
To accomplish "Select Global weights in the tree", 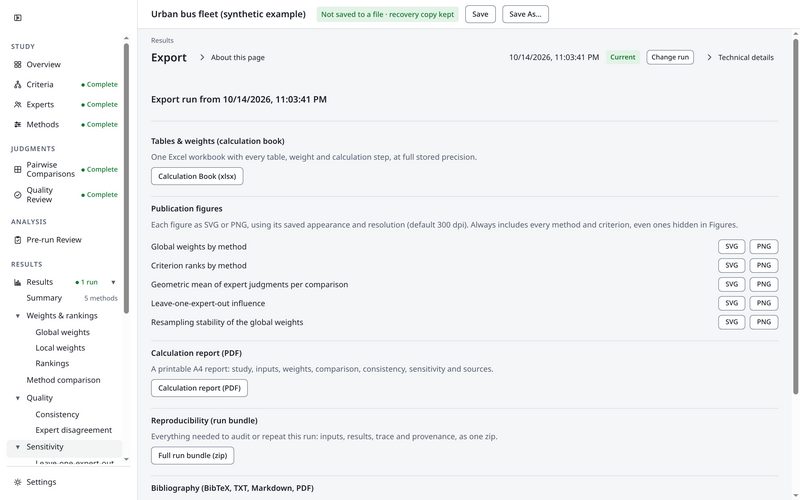I will point(62,332).
